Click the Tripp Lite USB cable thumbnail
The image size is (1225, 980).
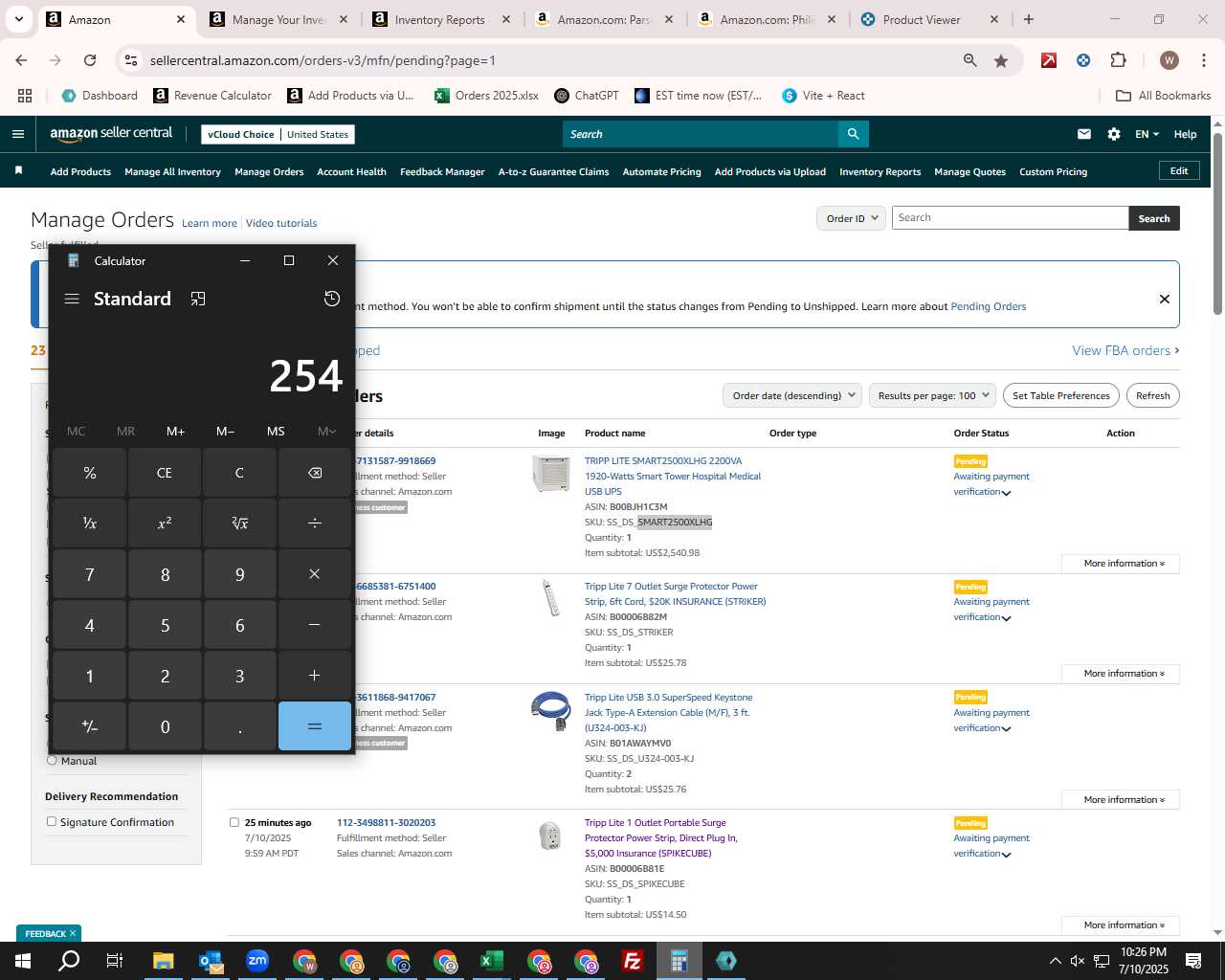550,711
